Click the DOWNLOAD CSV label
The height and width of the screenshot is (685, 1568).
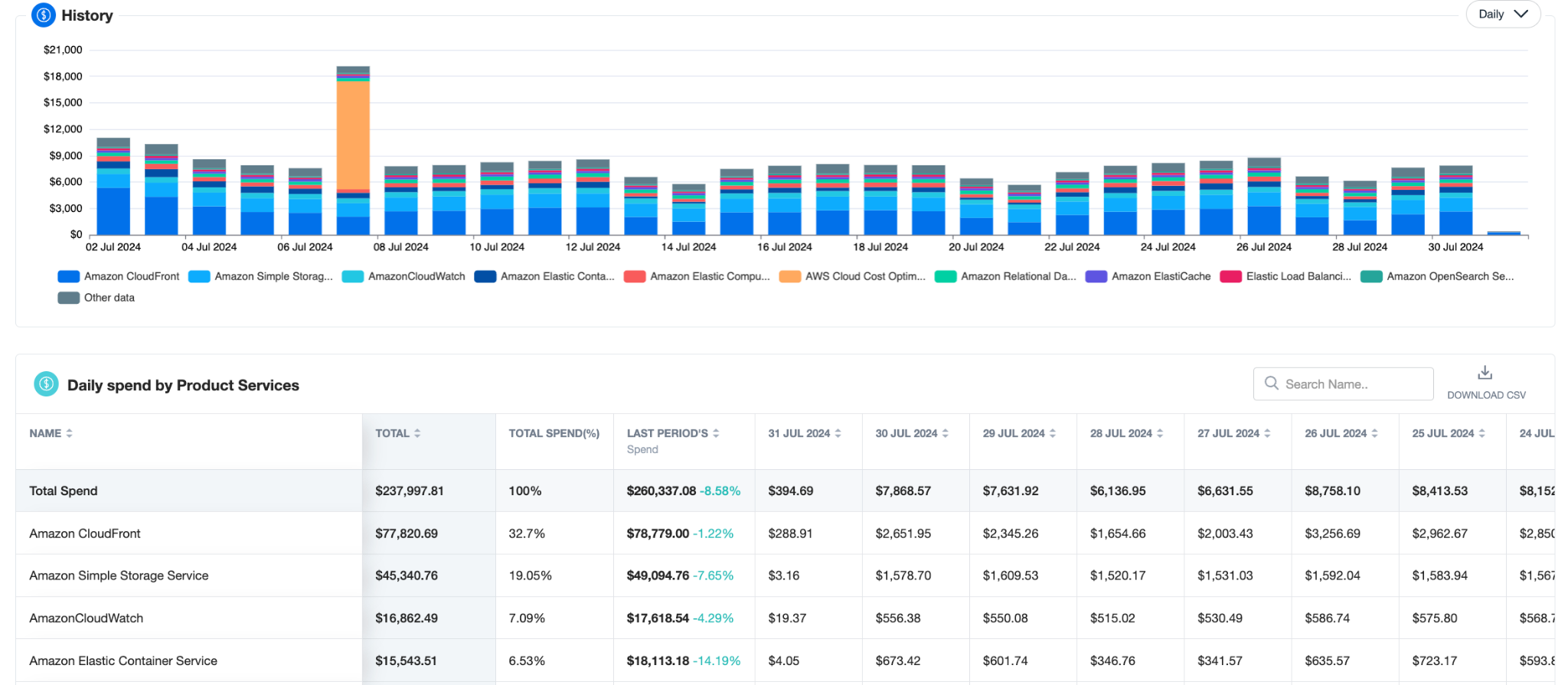1486,395
